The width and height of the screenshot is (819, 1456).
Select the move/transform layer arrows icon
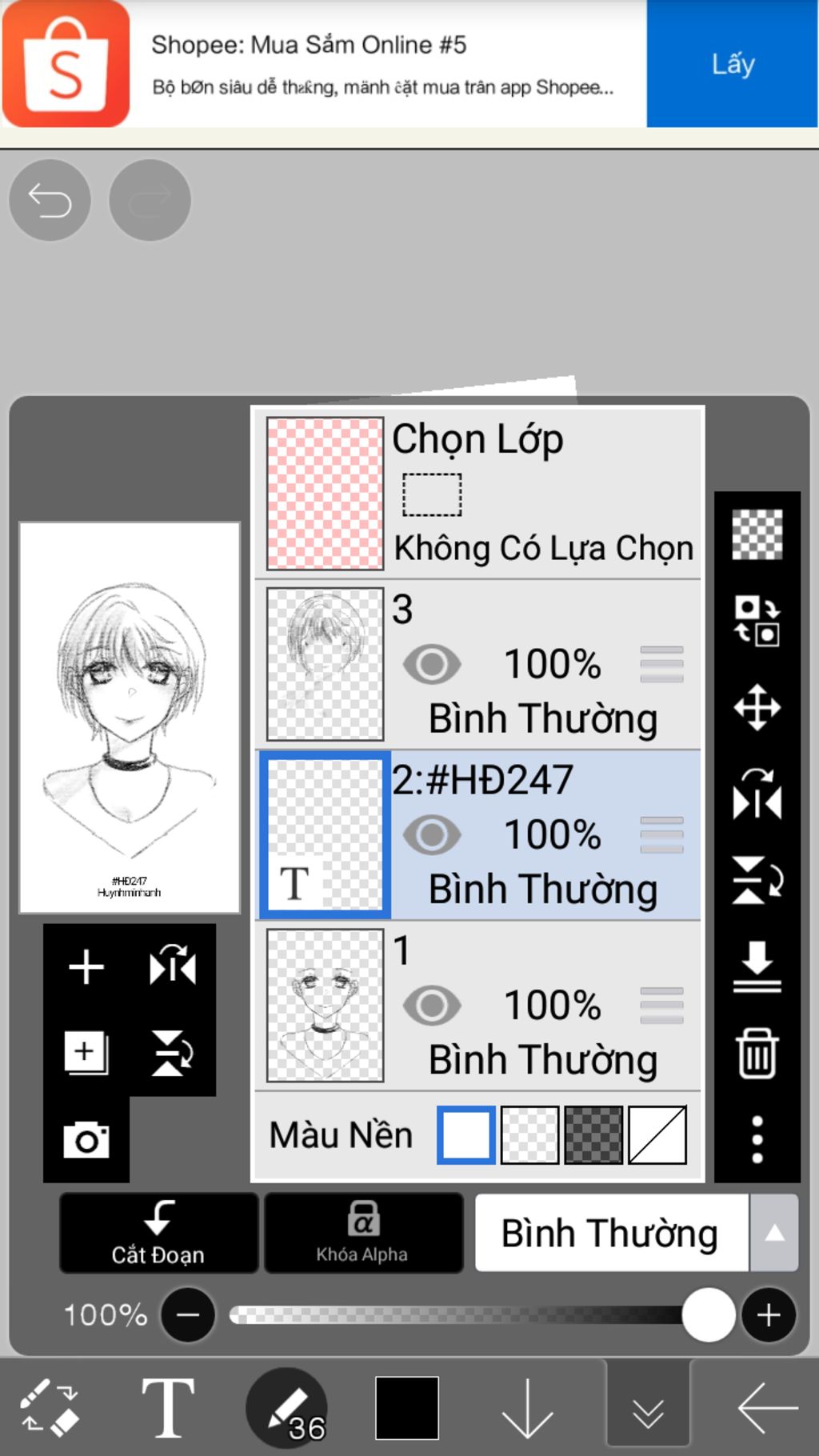(x=757, y=707)
